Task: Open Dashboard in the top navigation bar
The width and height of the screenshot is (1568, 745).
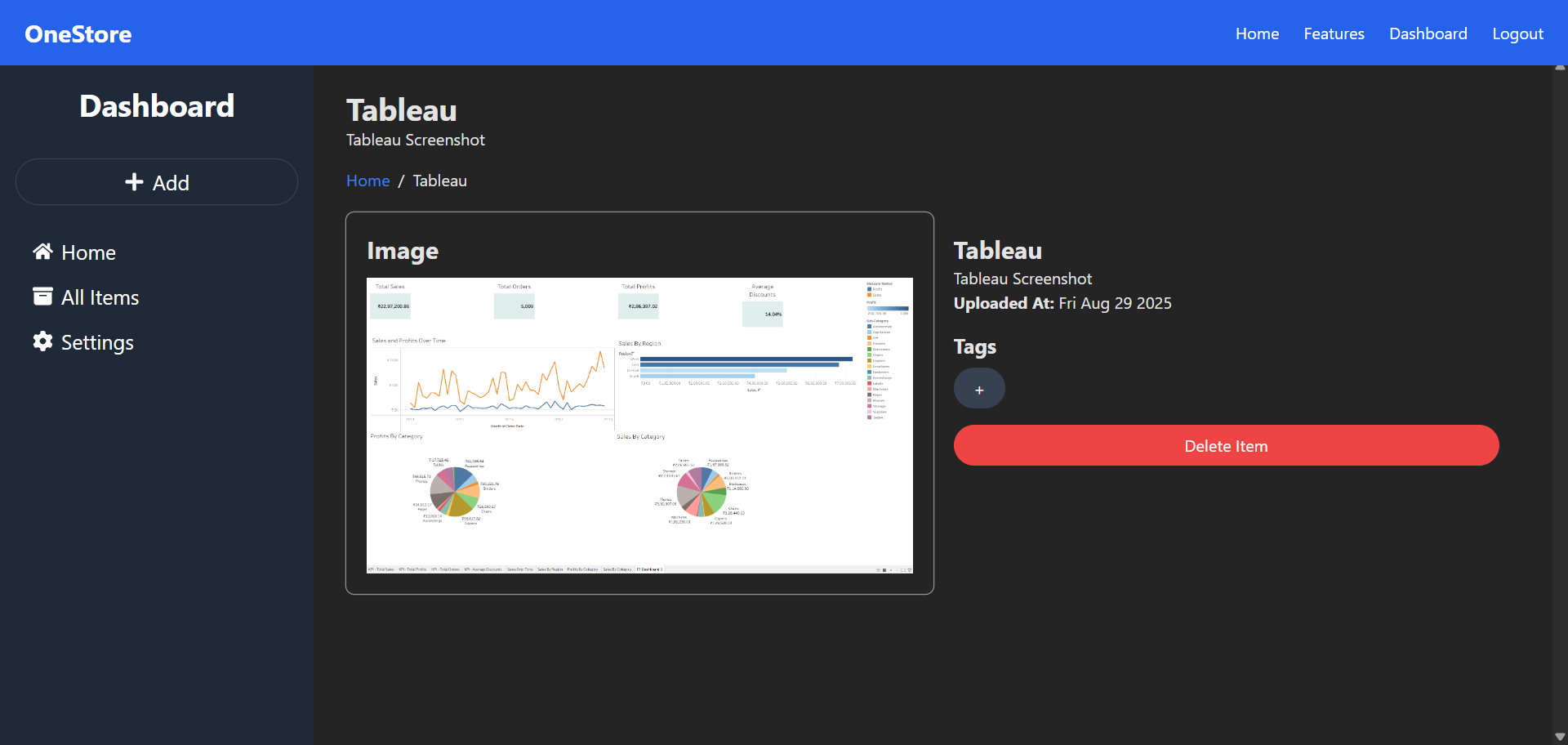Action: coord(1428,33)
